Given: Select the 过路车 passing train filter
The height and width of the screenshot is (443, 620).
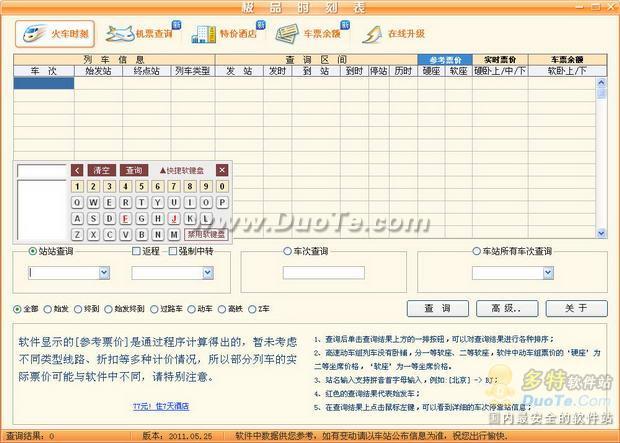Looking at the screenshot, I should tap(154, 309).
